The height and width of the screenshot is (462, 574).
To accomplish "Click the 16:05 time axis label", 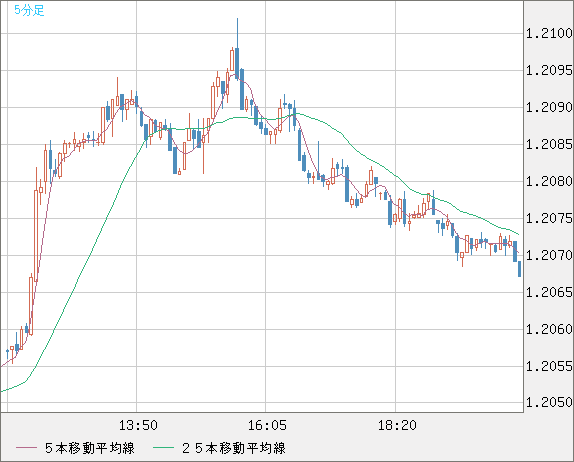I will pyautogui.click(x=267, y=425).
